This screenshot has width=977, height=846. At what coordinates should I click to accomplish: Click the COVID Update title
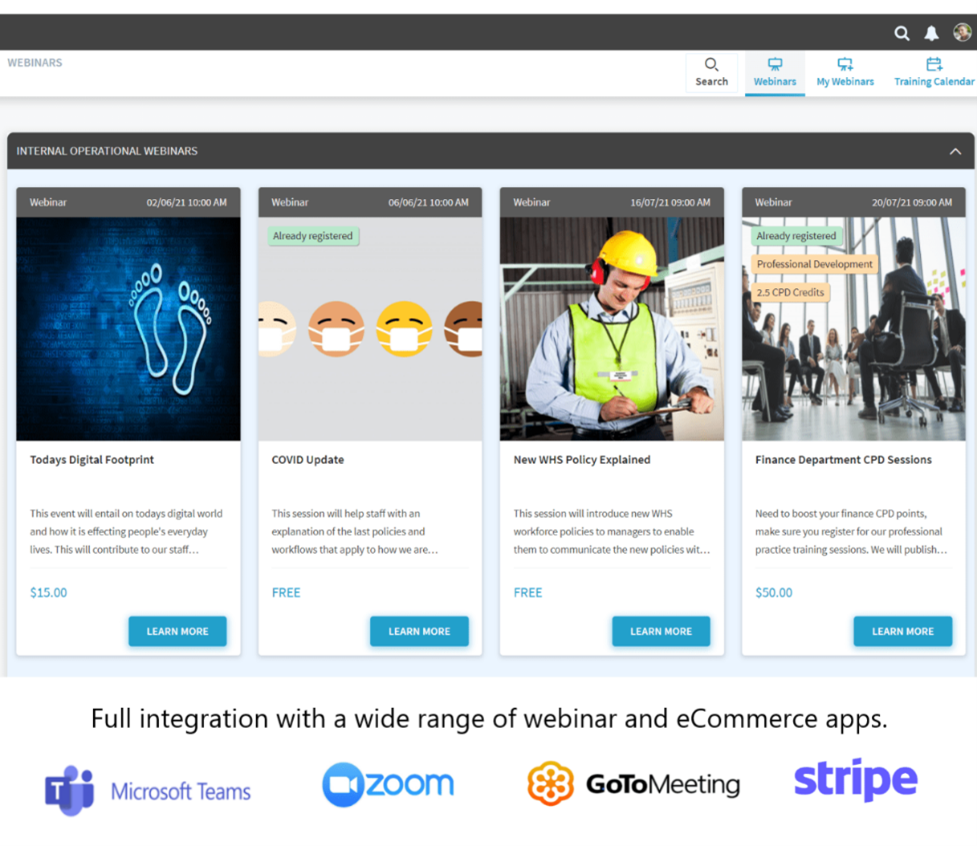(x=308, y=460)
